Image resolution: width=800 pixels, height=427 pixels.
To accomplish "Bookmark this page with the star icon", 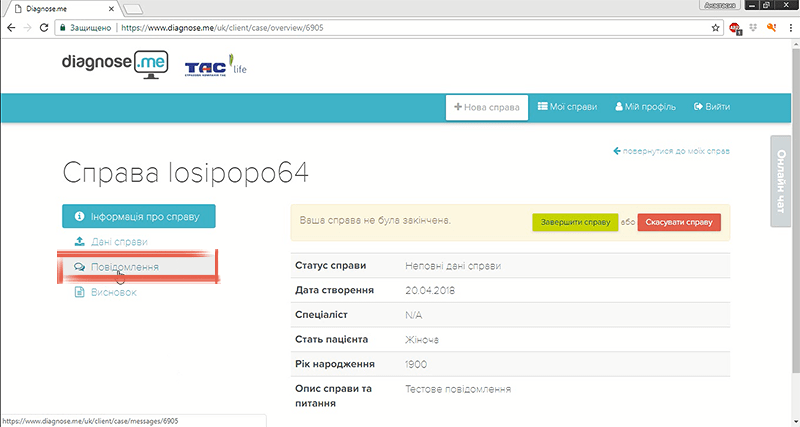I will pos(715,27).
